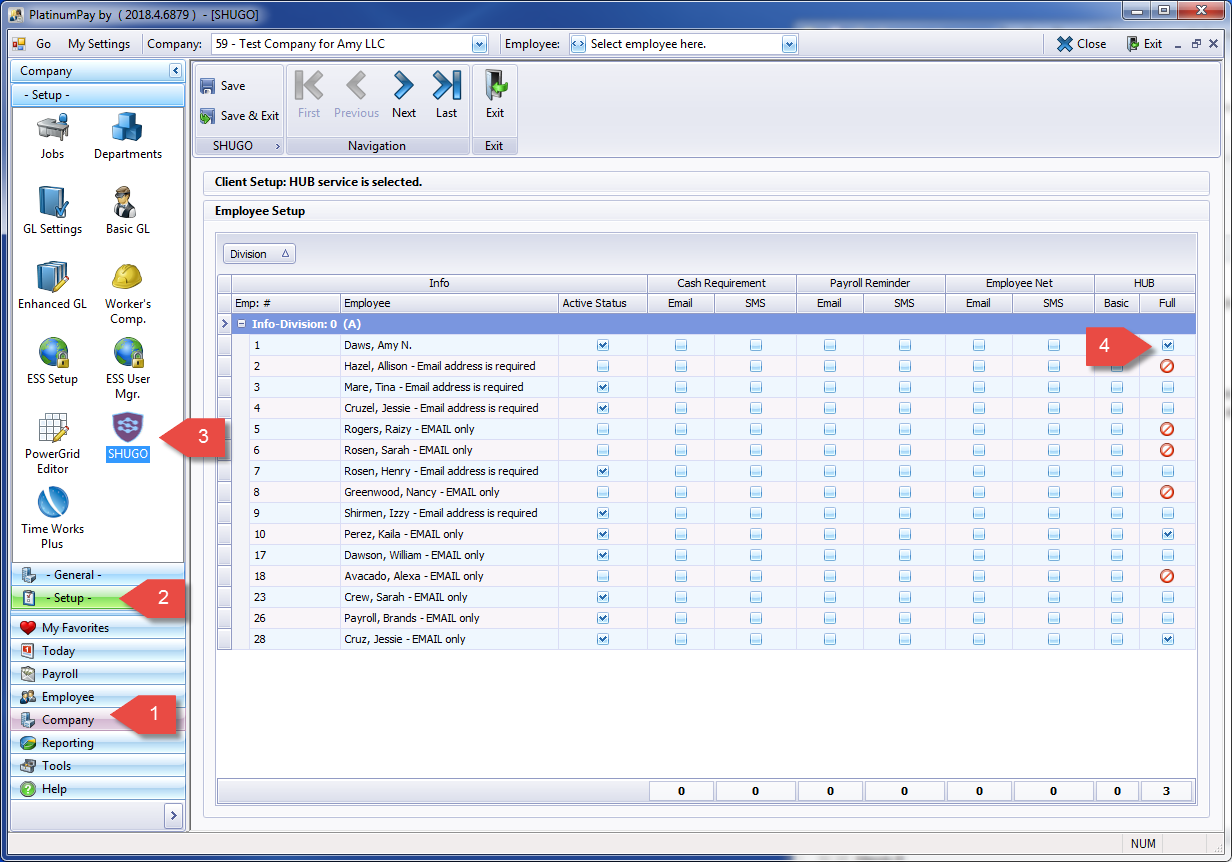Click the restricted HUB Full icon for Hazel, Allison
The image size is (1232, 862).
pyautogui.click(x=1167, y=366)
